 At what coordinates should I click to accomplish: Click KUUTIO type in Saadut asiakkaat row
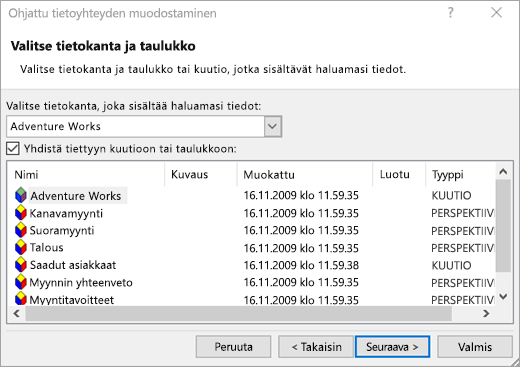(451, 265)
